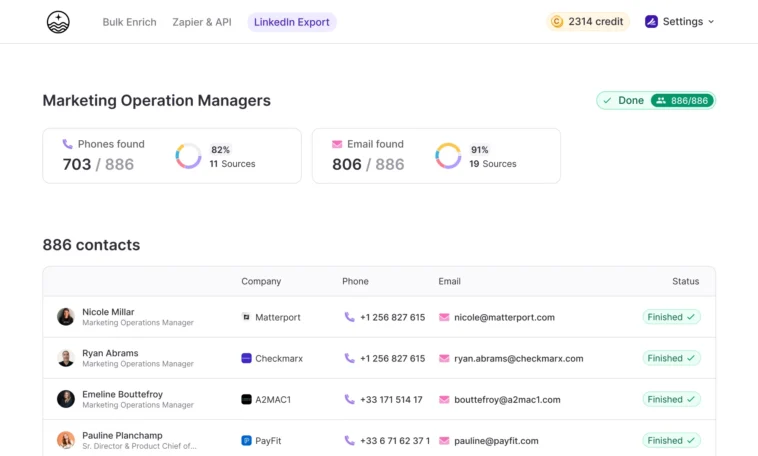Viewport: 758px width, 456px height.
Task: Click the app logo in top-left corner
Action: (x=58, y=22)
